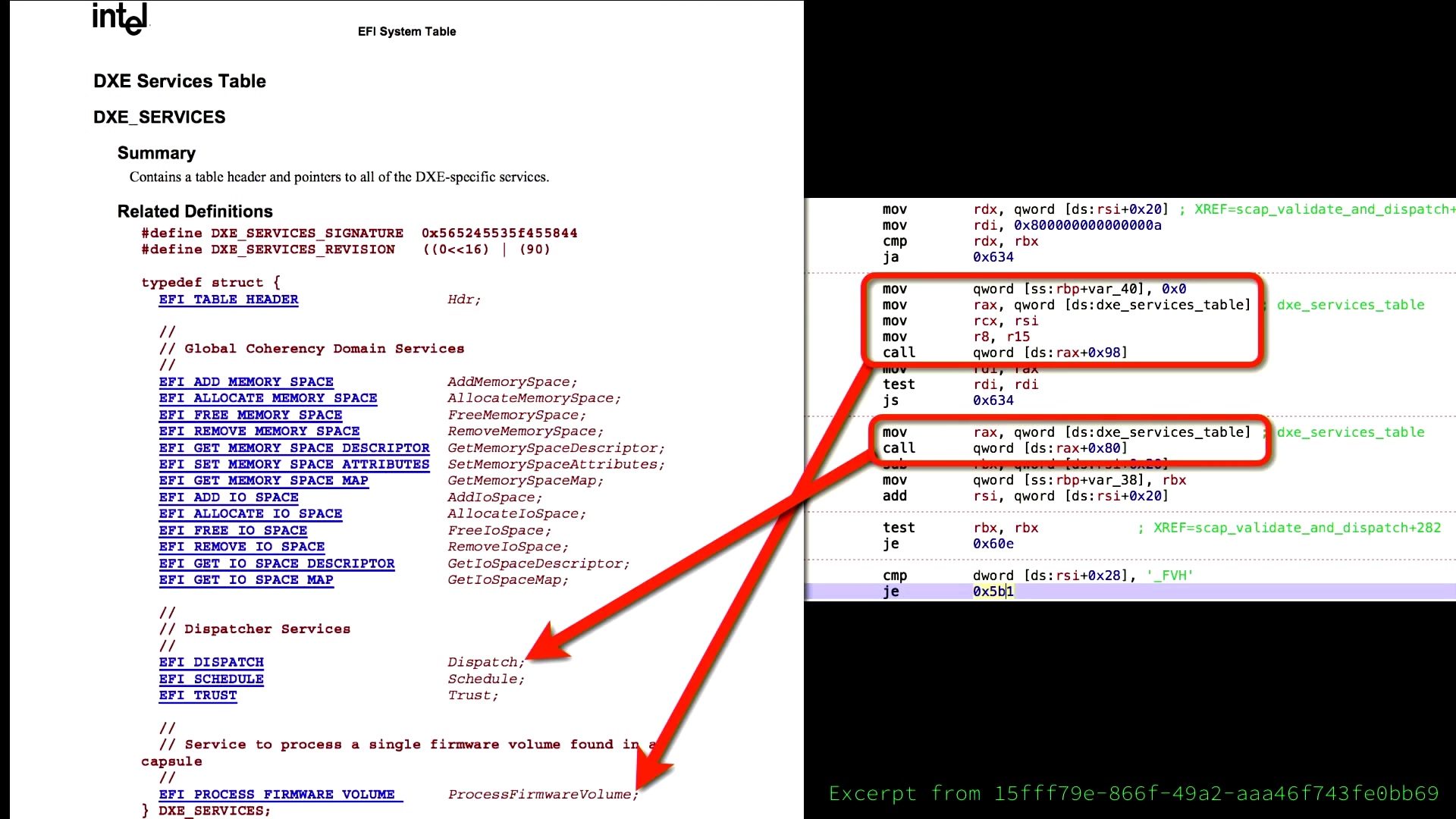Viewport: 1456px width, 819px height.
Task: Click the 'Hdr;' struct field
Action: pyautogui.click(x=464, y=300)
